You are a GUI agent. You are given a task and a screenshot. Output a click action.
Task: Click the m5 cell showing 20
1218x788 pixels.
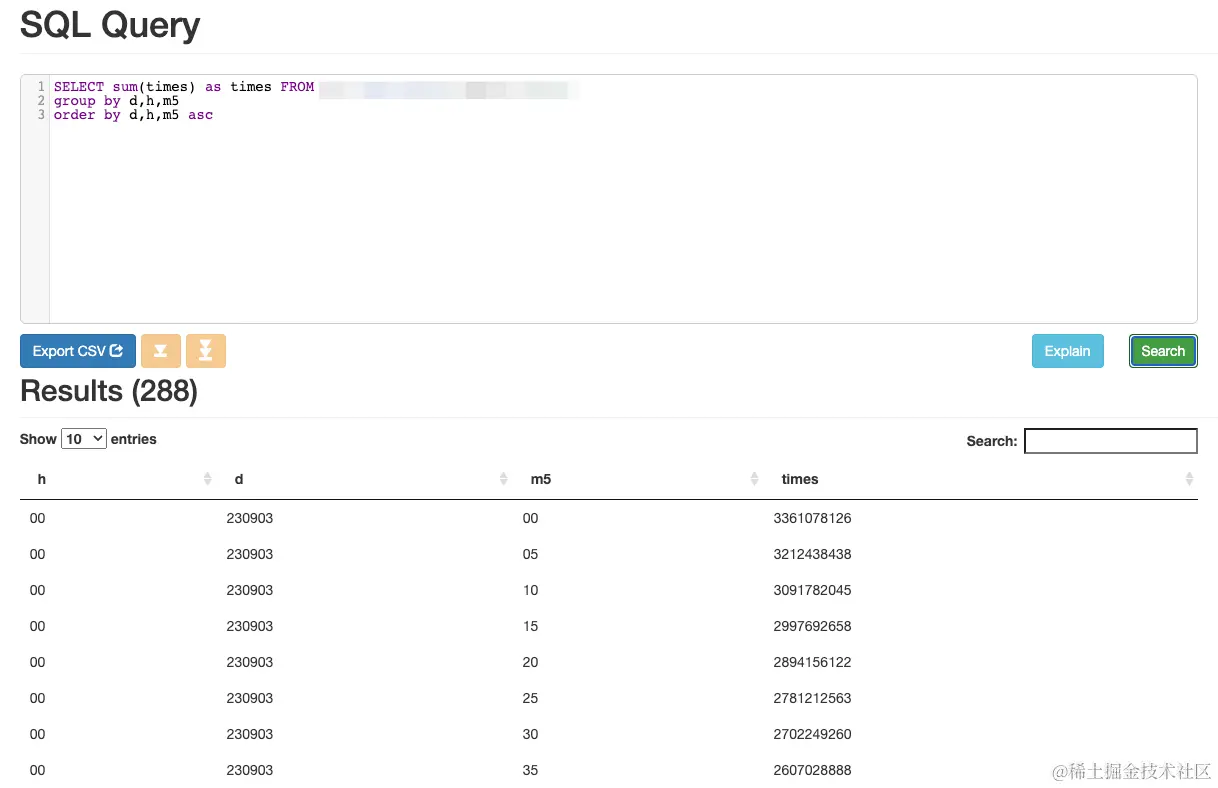pos(530,662)
